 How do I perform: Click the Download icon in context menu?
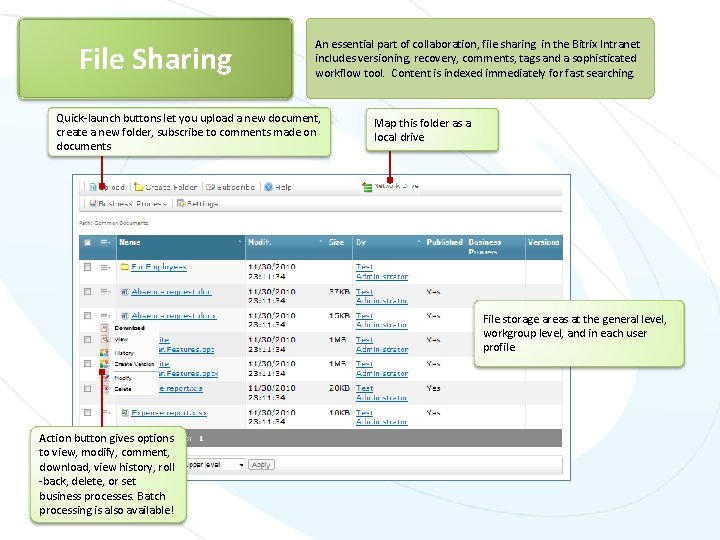(x=104, y=328)
